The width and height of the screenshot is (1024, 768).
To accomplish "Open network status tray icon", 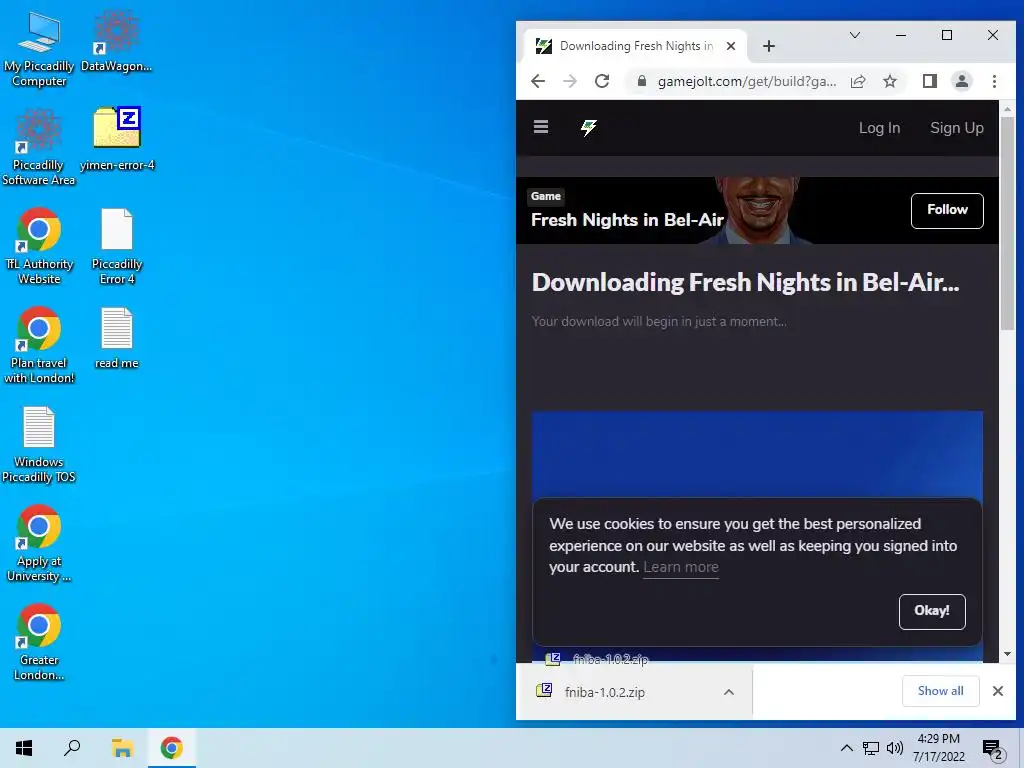I will (871, 748).
